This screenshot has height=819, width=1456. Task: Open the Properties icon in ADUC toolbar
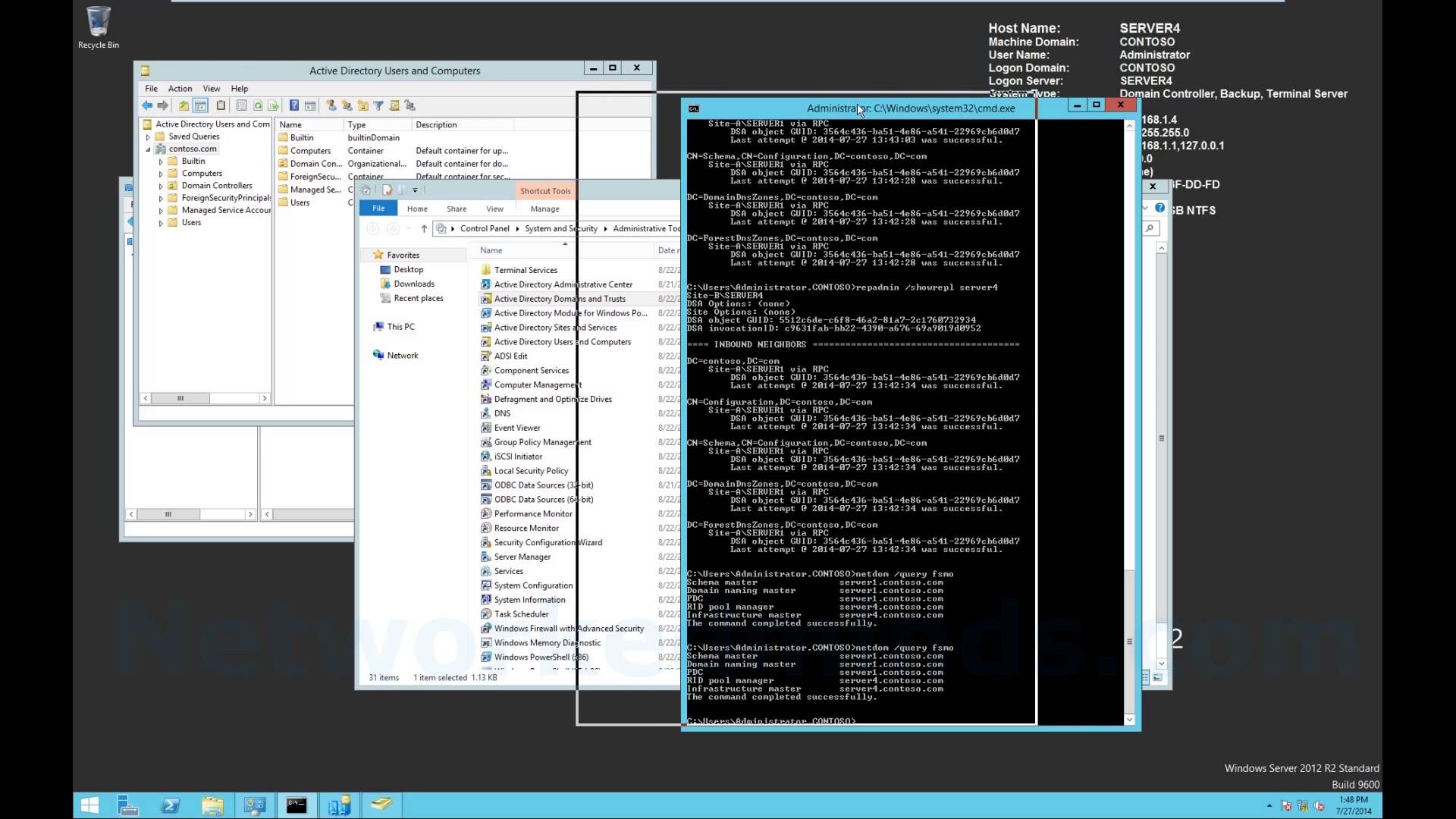point(241,105)
